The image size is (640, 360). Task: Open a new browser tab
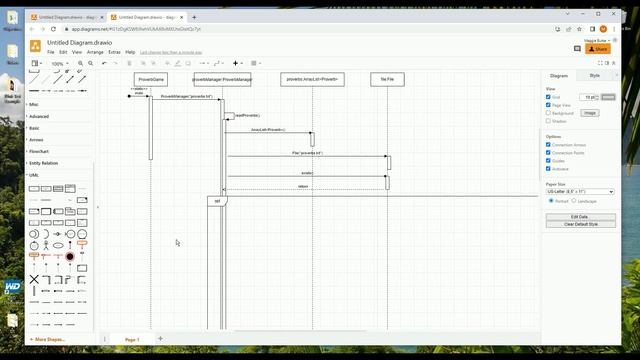[x=194, y=17]
